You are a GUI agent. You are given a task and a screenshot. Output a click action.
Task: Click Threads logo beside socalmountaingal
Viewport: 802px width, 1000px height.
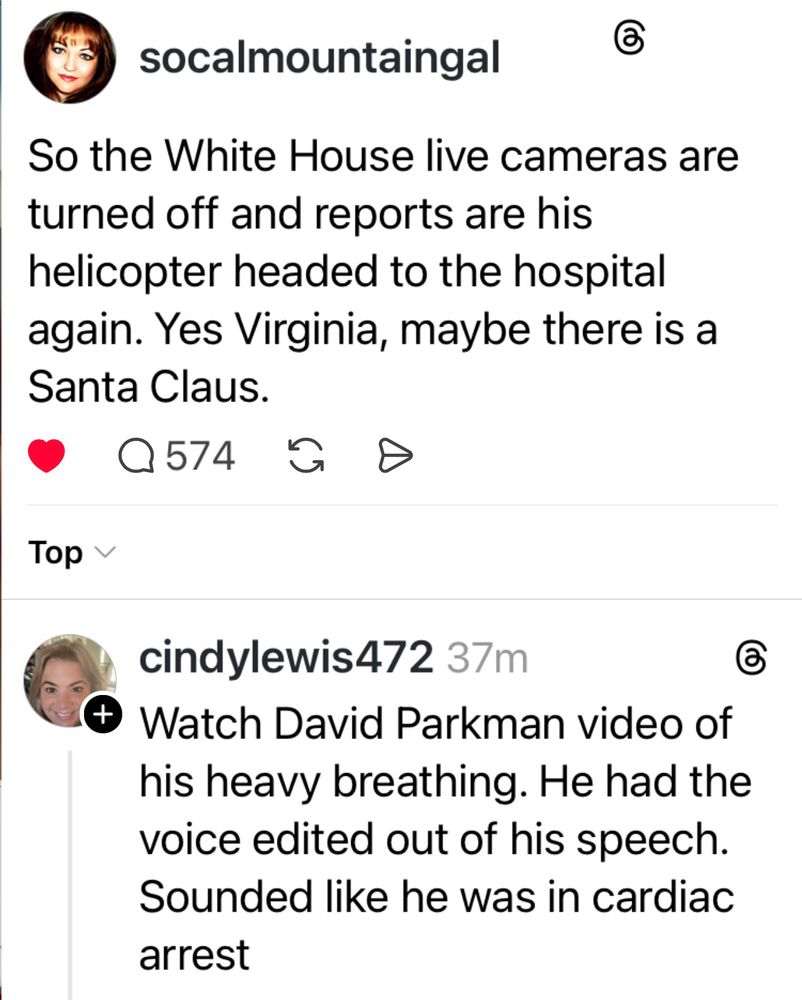click(x=629, y=38)
